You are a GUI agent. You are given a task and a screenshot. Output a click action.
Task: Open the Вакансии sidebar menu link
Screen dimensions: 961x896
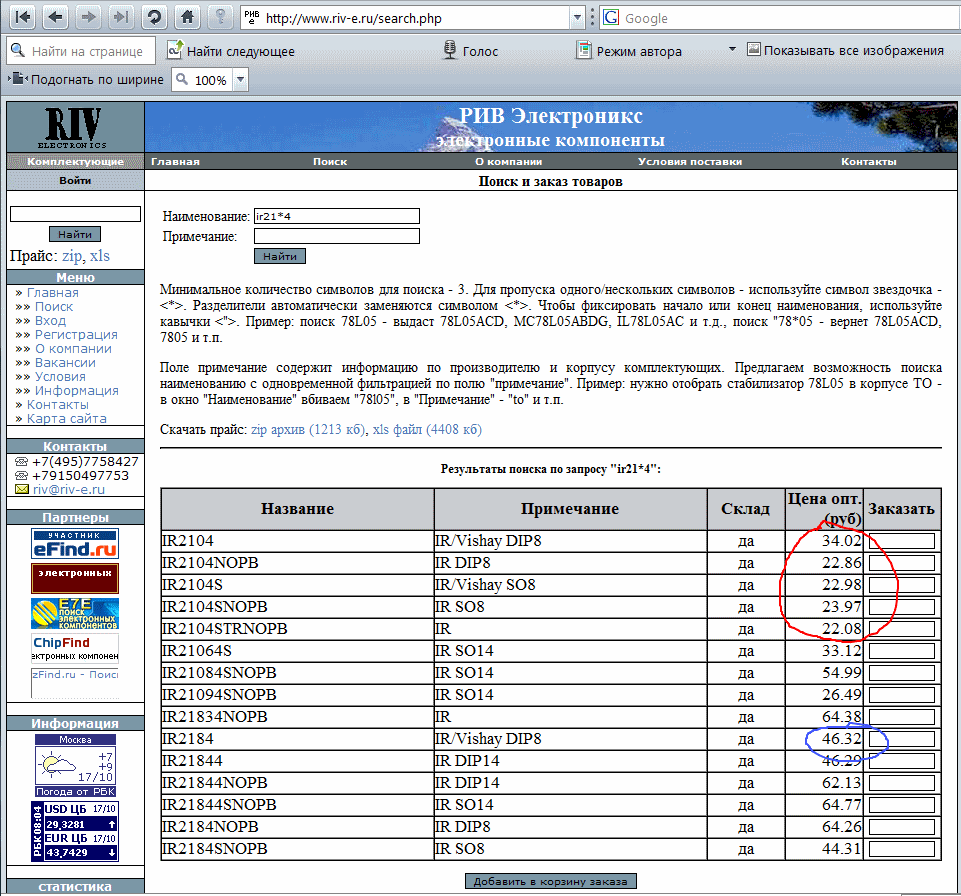click(x=65, y=363)
